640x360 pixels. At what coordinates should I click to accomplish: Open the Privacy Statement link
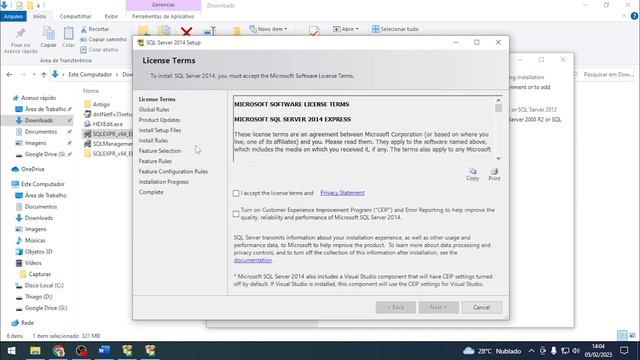tap(342, 193)
